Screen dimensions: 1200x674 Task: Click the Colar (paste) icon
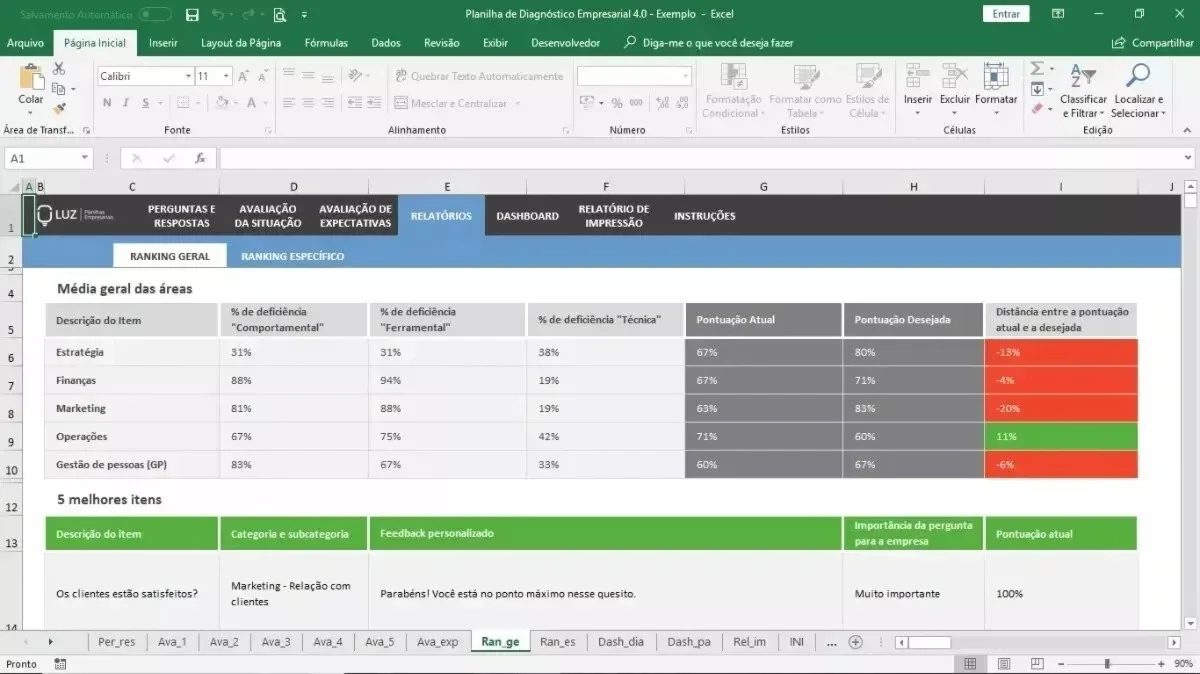[31, 76]
